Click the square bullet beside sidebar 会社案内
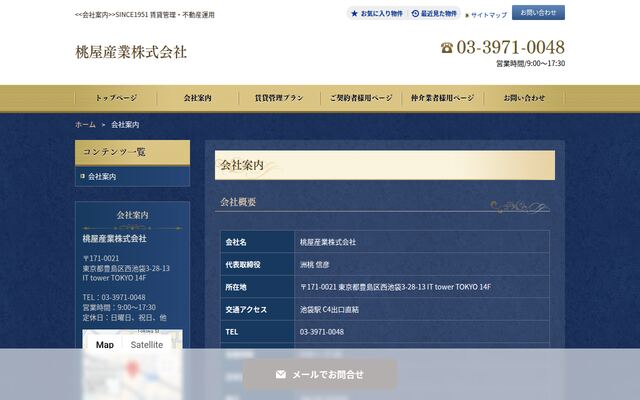This screenshot has height=400, width=640. [x=82, y=176]
